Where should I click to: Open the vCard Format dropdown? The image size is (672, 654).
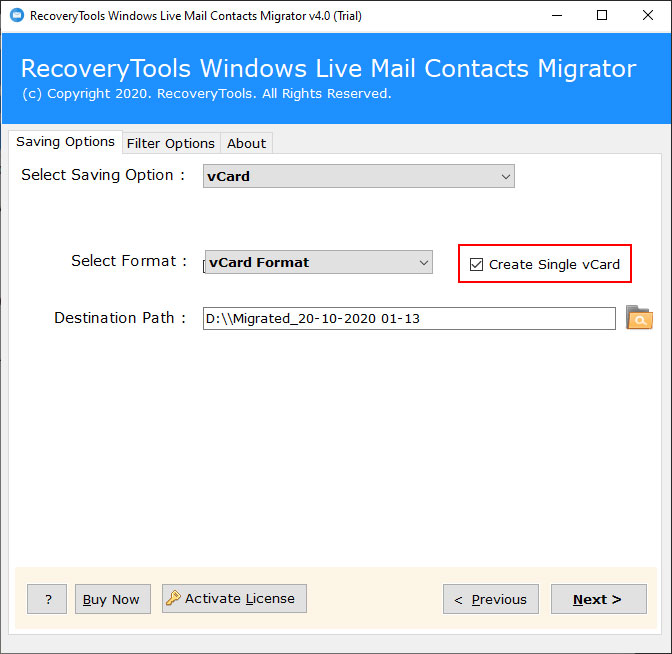(318, 262)
